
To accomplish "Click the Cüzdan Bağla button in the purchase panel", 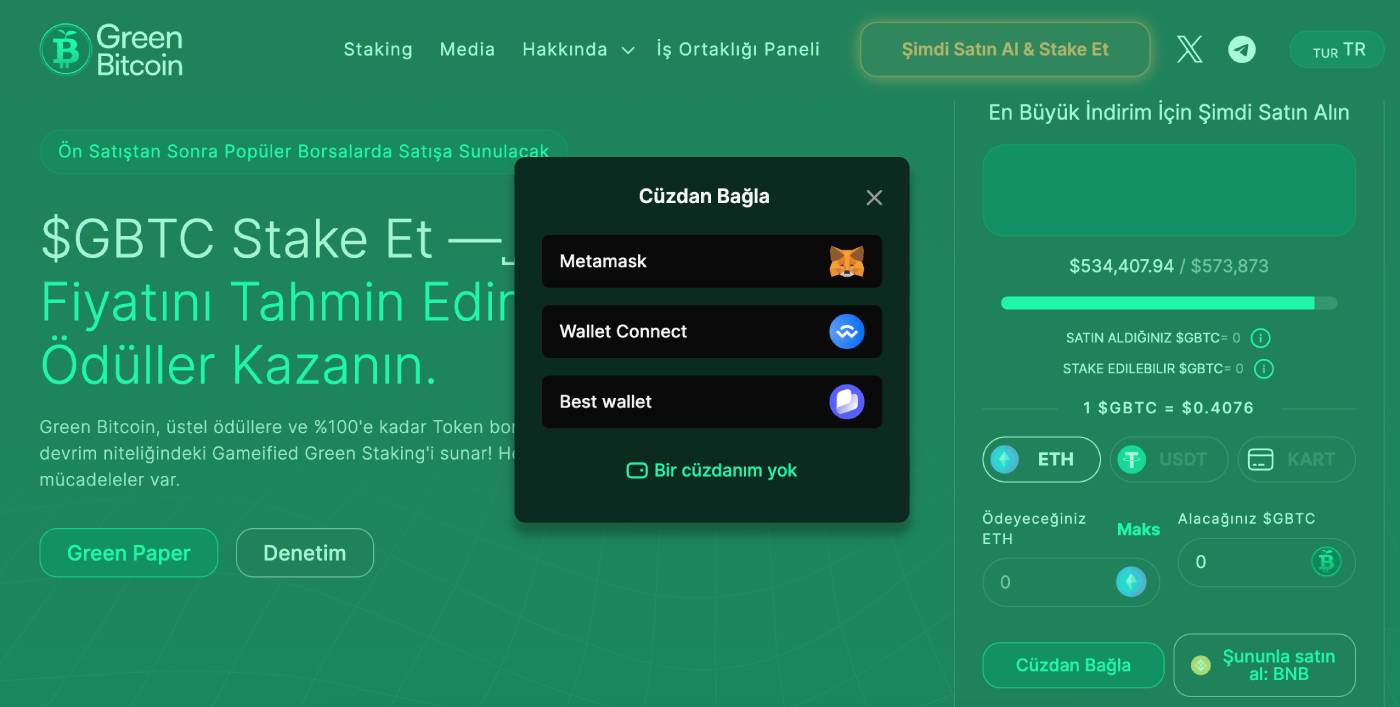I will click(x=1073, y=665).
